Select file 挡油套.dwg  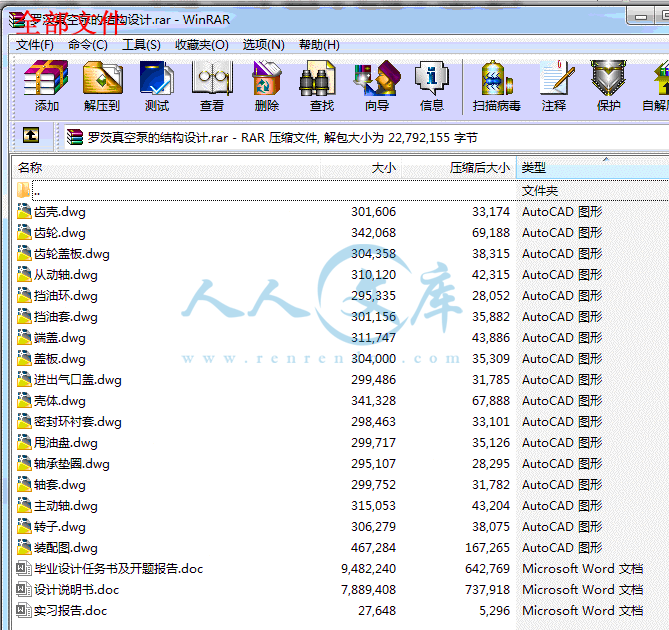coord(66,316)
